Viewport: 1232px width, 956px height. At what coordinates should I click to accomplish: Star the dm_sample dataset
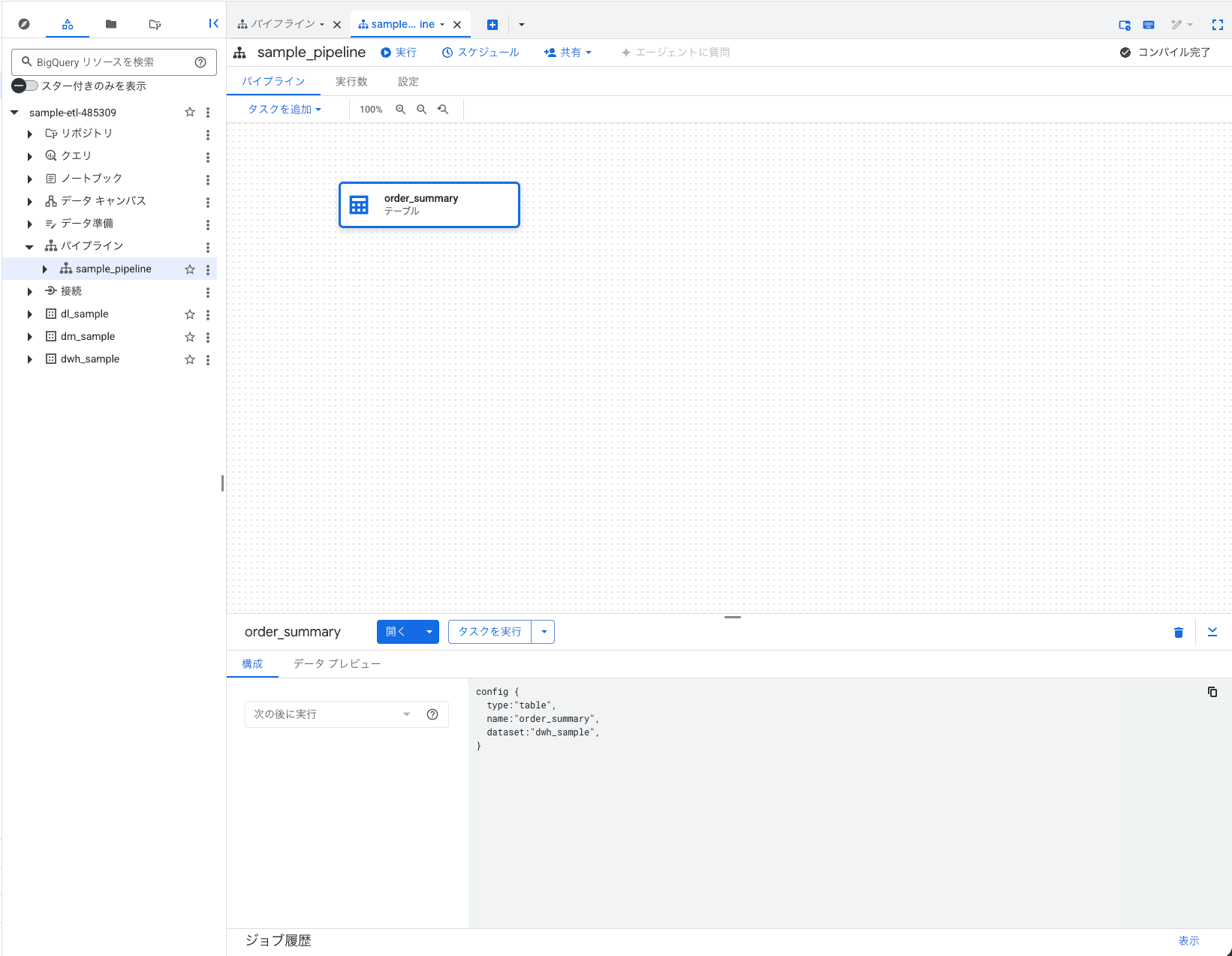pos(190,337)
